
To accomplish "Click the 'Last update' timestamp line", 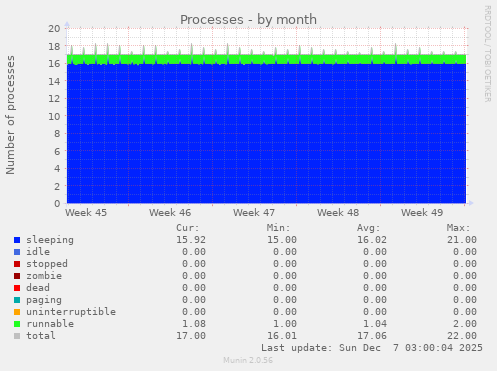I will pyautogui.click(x=372, y=348).
